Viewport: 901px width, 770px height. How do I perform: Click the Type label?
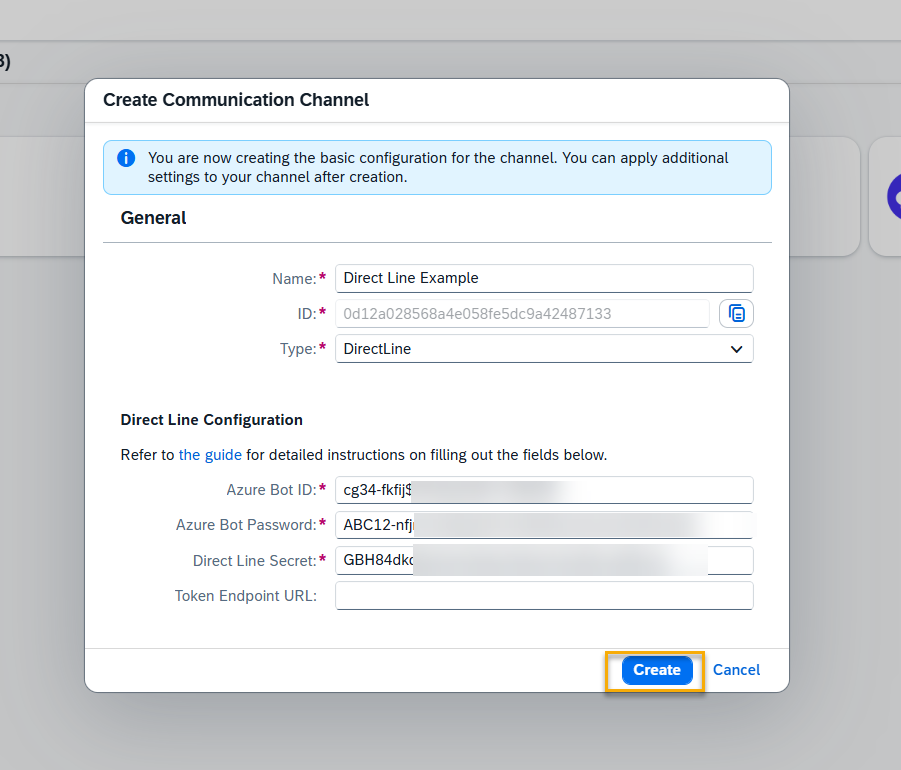pos(298,349)
